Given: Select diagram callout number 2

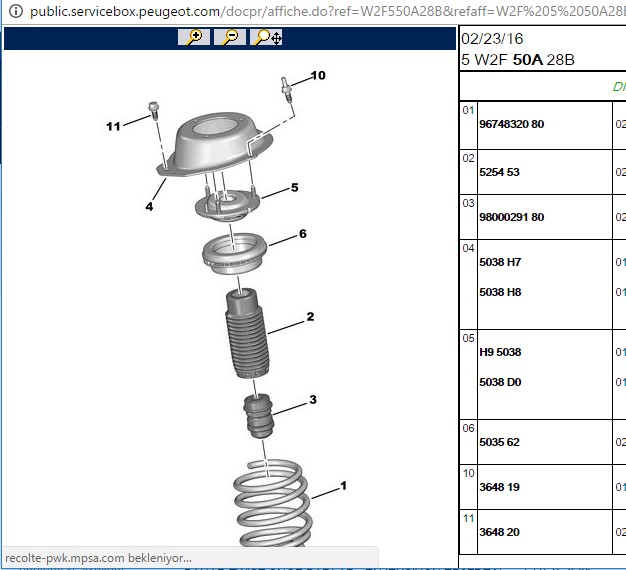Looking at the screenshot, I should (310, 317).
